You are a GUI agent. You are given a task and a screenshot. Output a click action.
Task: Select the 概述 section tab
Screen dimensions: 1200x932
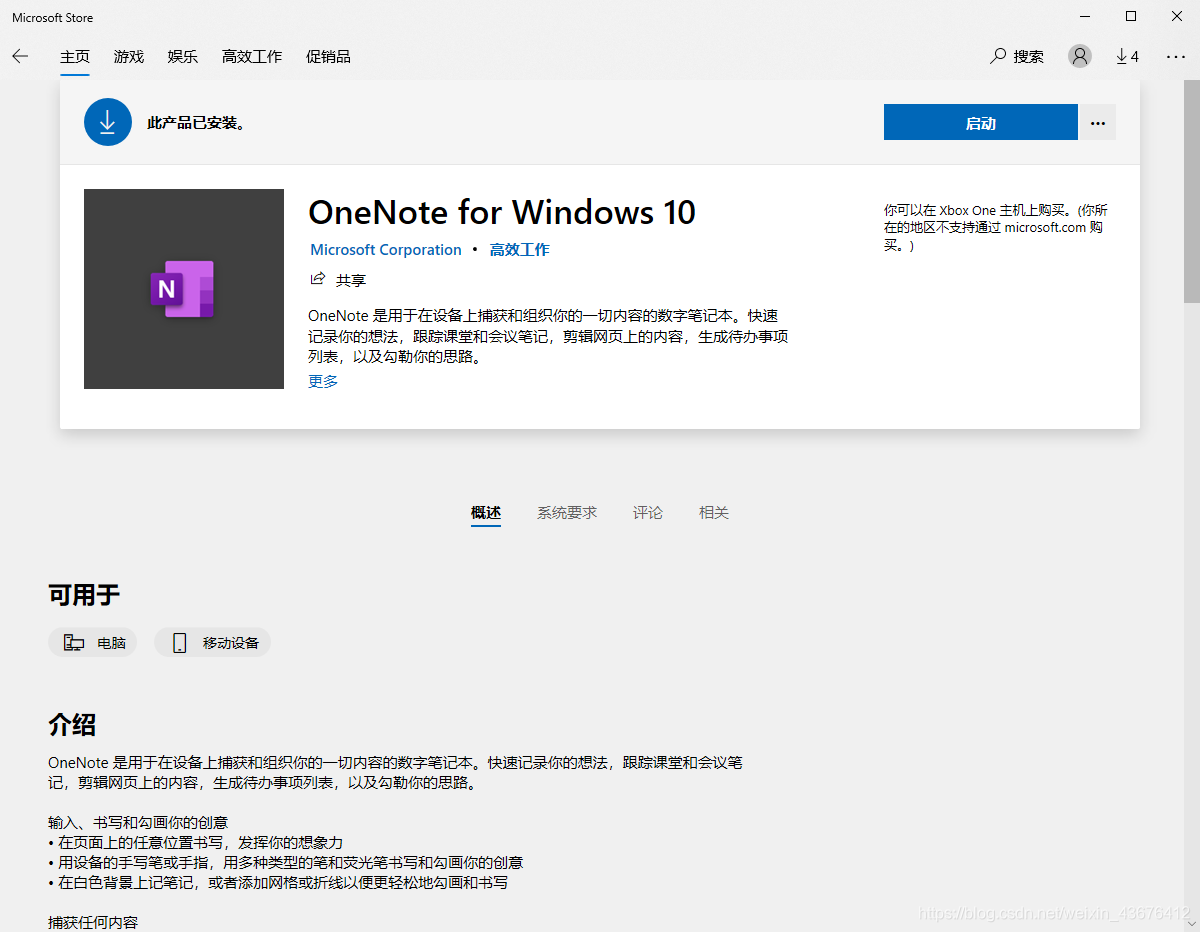coord(486,512)
